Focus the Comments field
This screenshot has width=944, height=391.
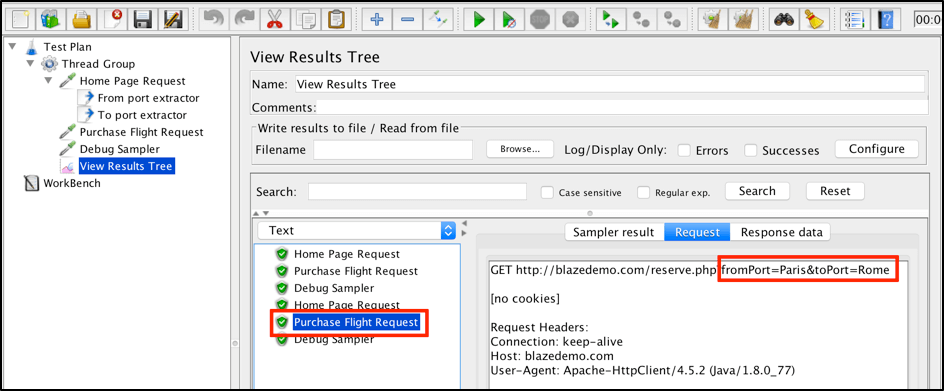[x=622, y=107]
